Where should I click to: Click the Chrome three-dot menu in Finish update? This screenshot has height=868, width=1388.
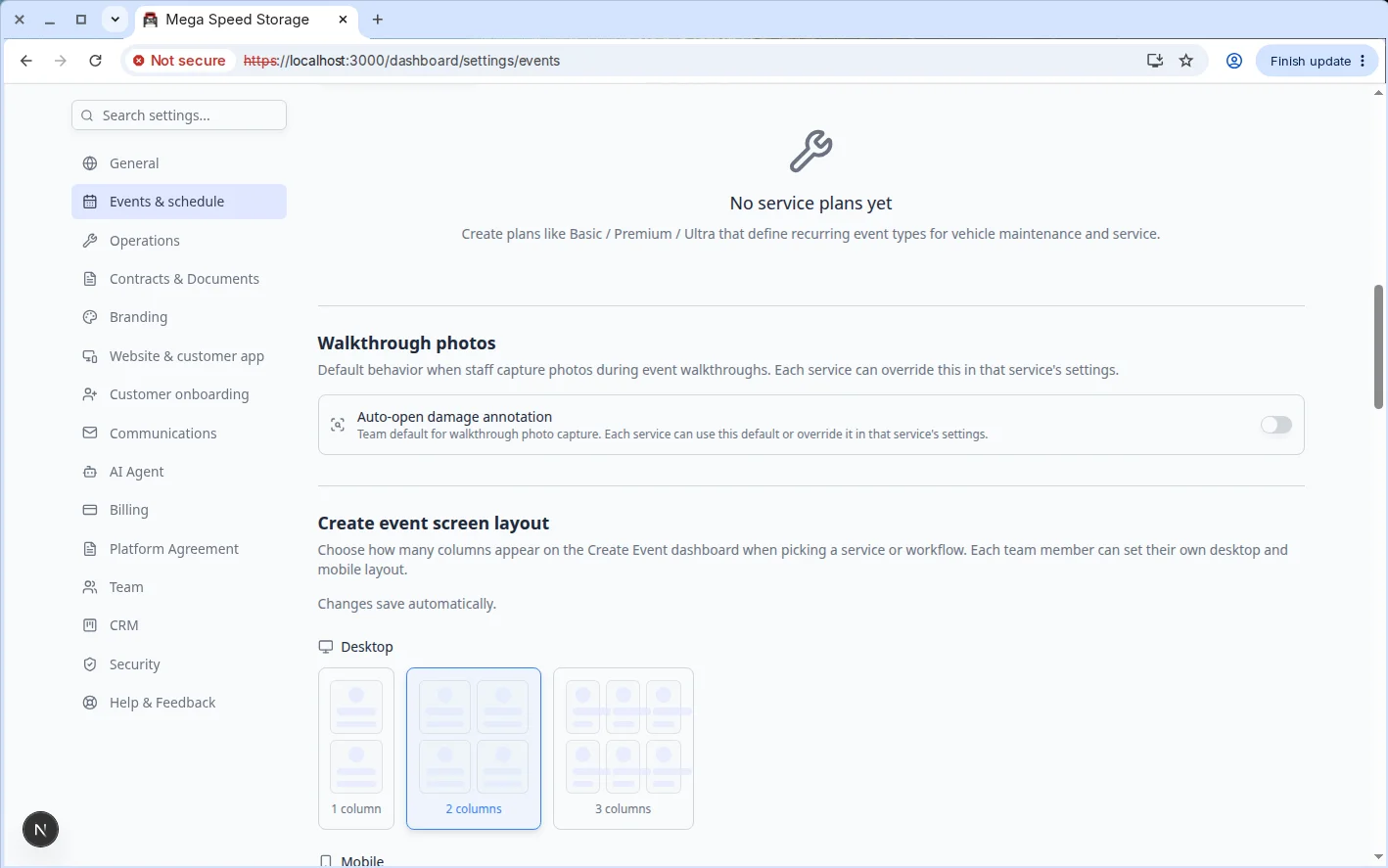1363,61
